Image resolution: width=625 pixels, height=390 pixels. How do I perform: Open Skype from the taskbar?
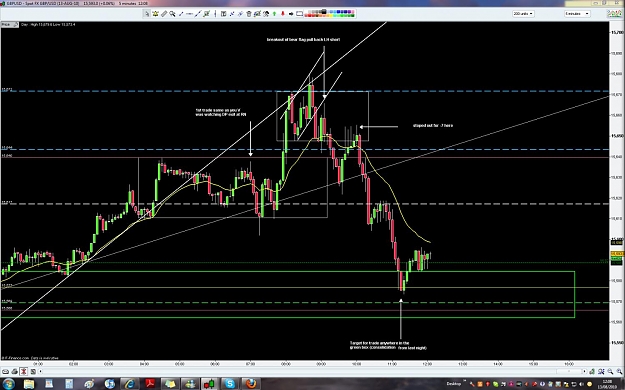pos(230,384)
